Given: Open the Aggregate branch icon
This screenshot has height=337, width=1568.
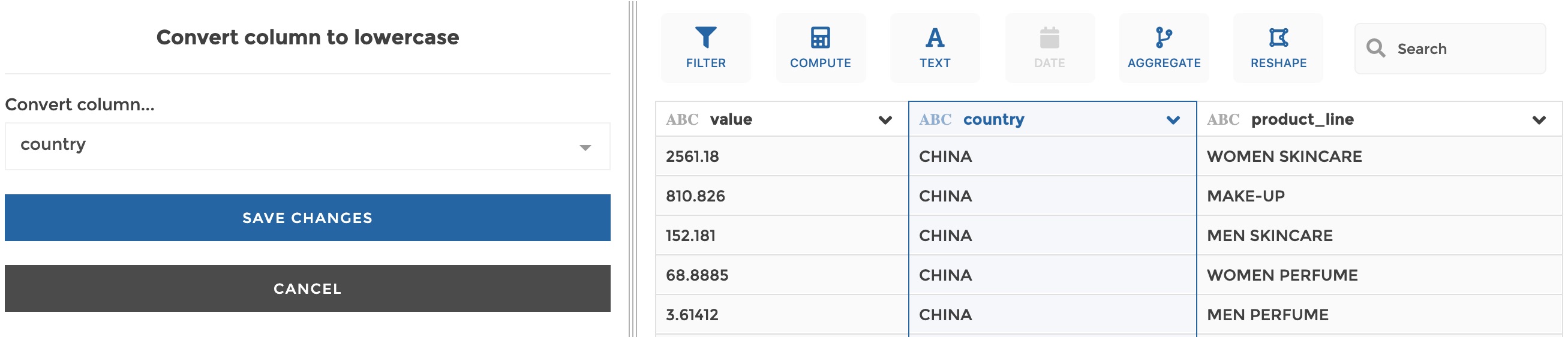Looking at the screenshot, I should (1163, 38).
